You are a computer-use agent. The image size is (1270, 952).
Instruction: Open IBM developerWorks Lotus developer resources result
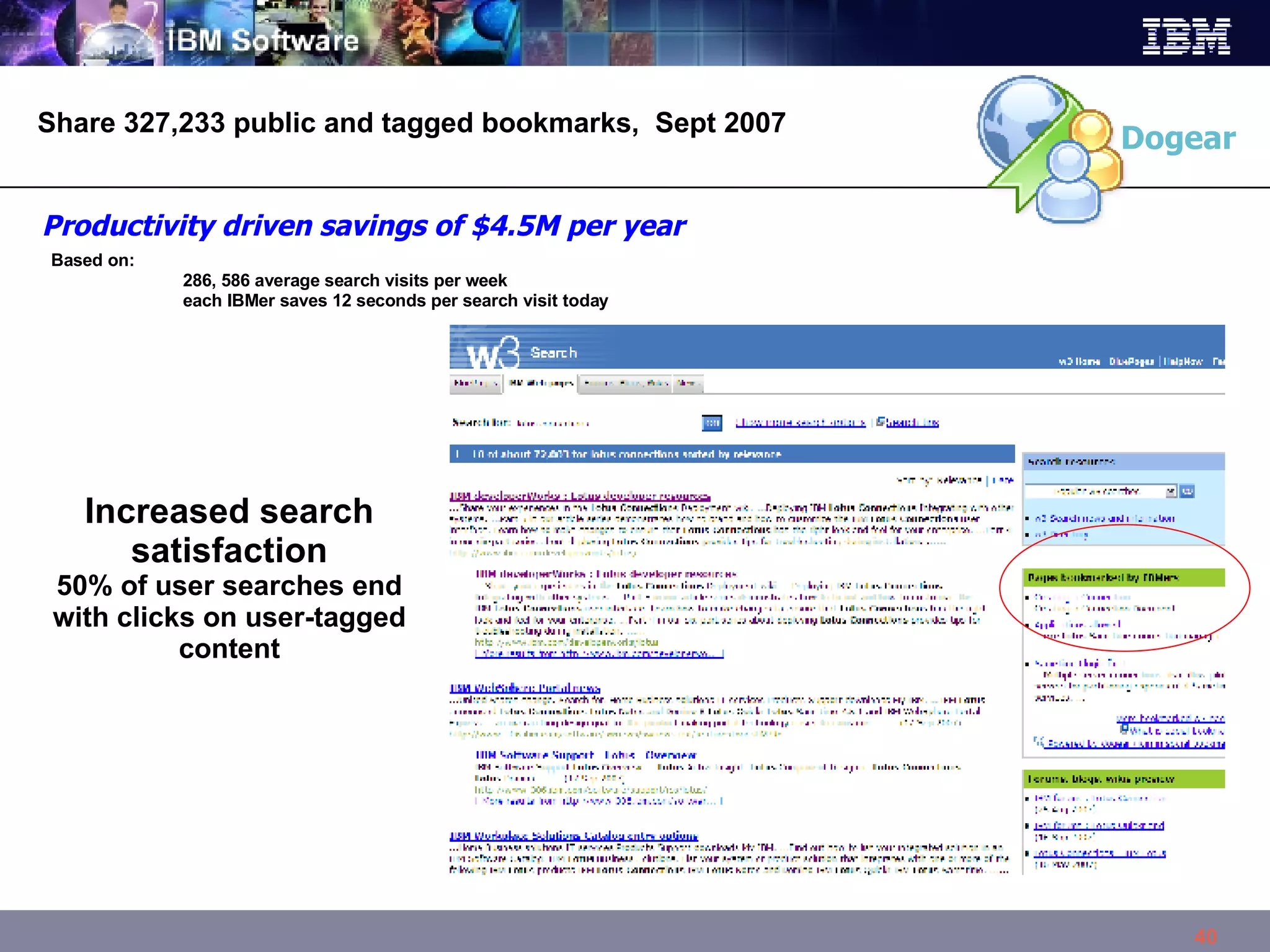click(x=579, y=496)
